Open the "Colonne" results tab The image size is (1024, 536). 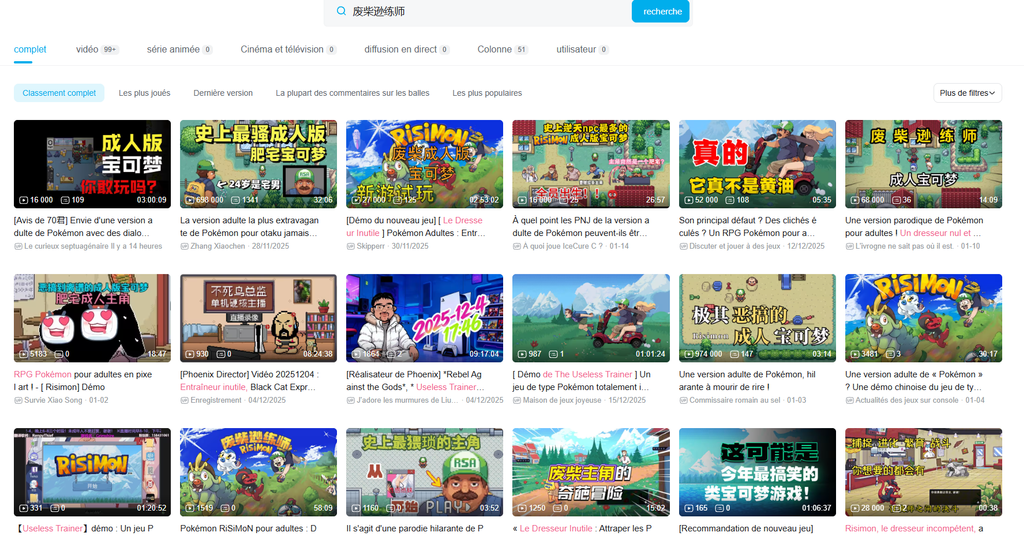[495, 49]
